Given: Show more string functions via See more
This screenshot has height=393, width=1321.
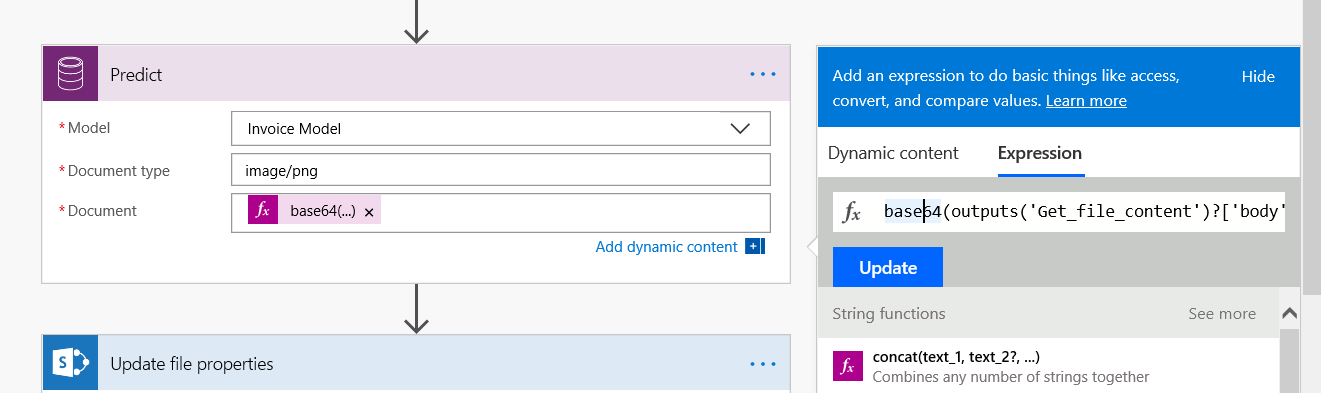Looking at the screenshot, I should tap(1222, 314).
